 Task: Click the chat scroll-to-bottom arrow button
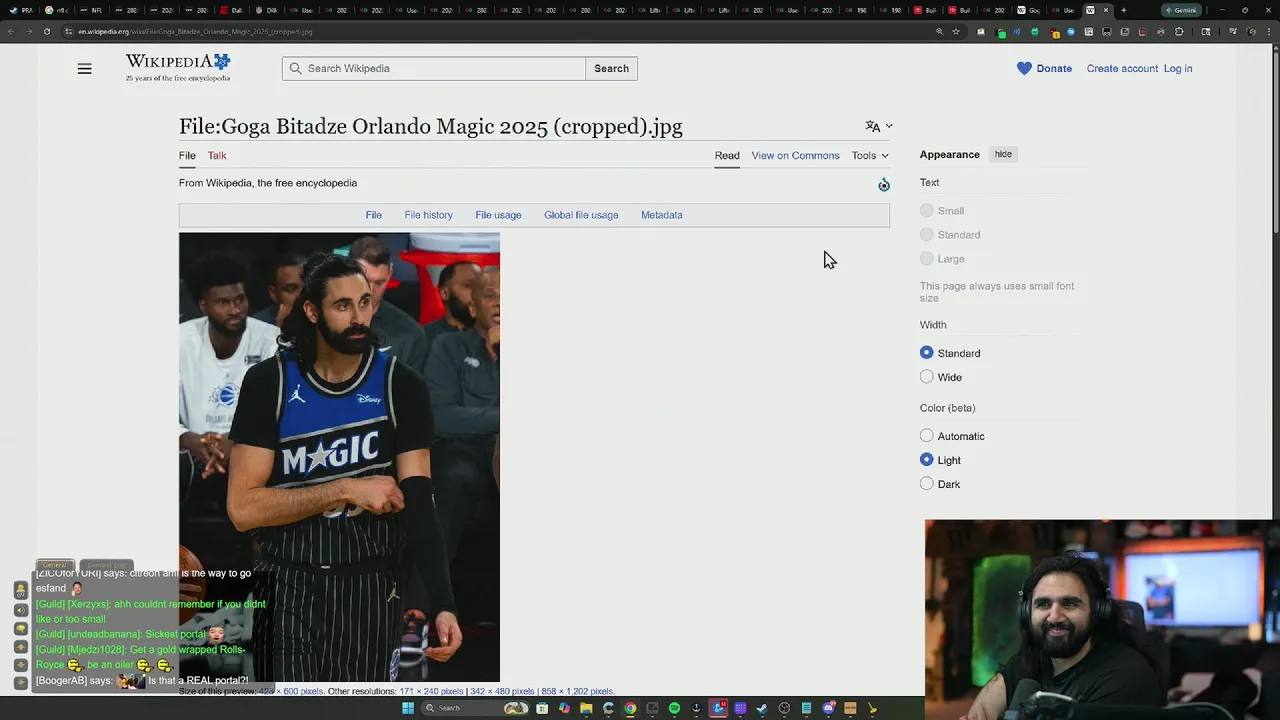pyautogui.click(x=21, y=682)
